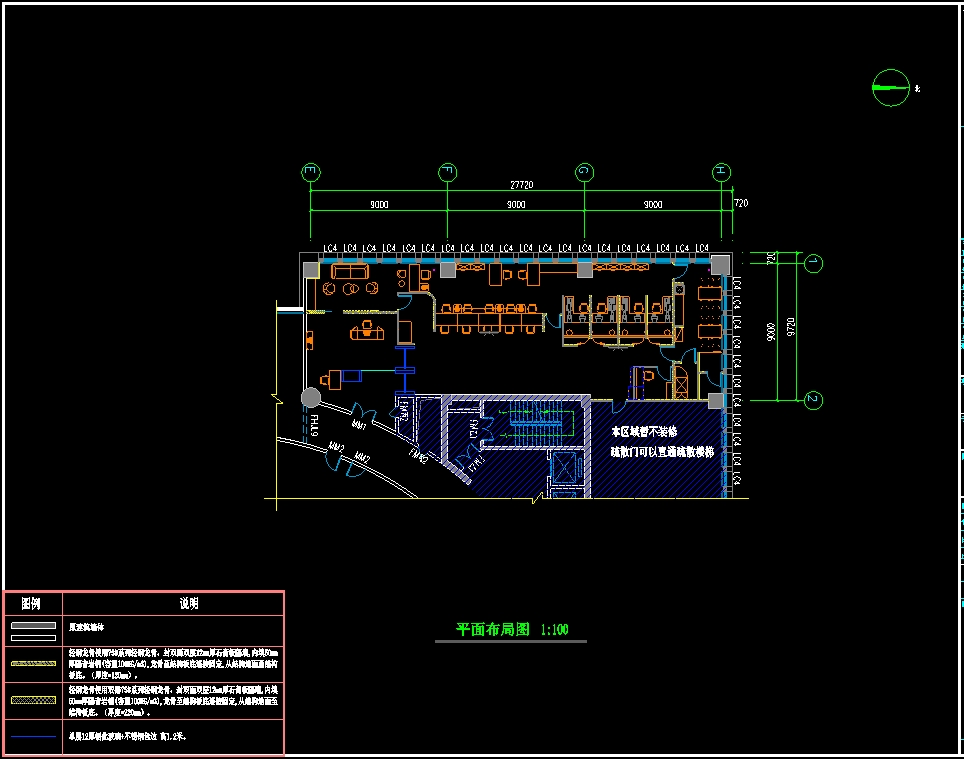Select grid axis bubble E
Viewport: 964px width, 759px height.
pyautogui.click(x=310, y=173)
